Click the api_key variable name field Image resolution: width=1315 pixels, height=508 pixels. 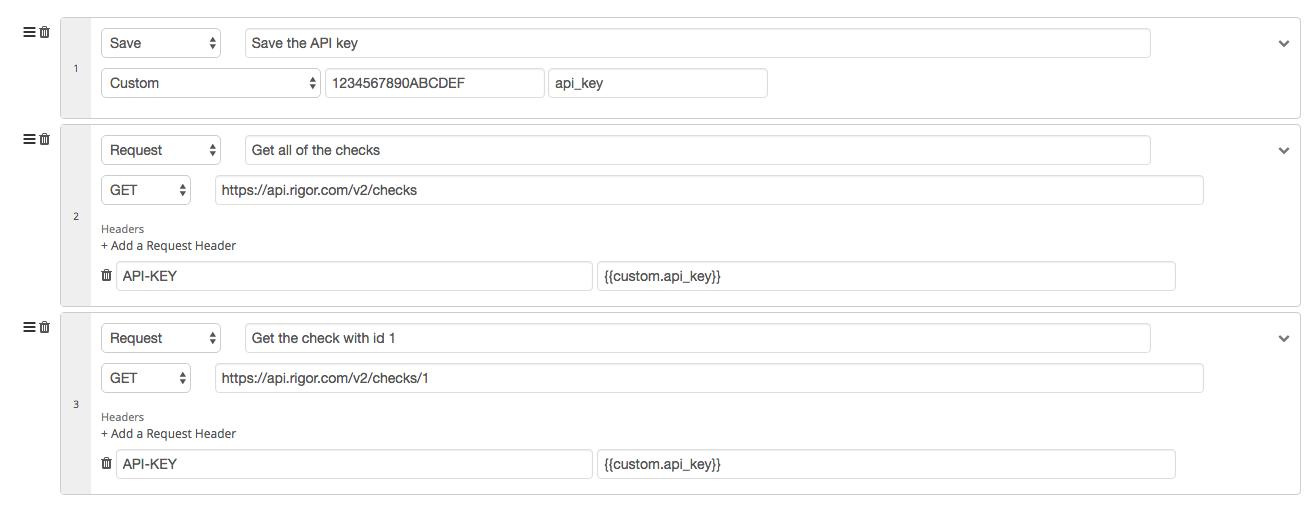tap(658, 83)
